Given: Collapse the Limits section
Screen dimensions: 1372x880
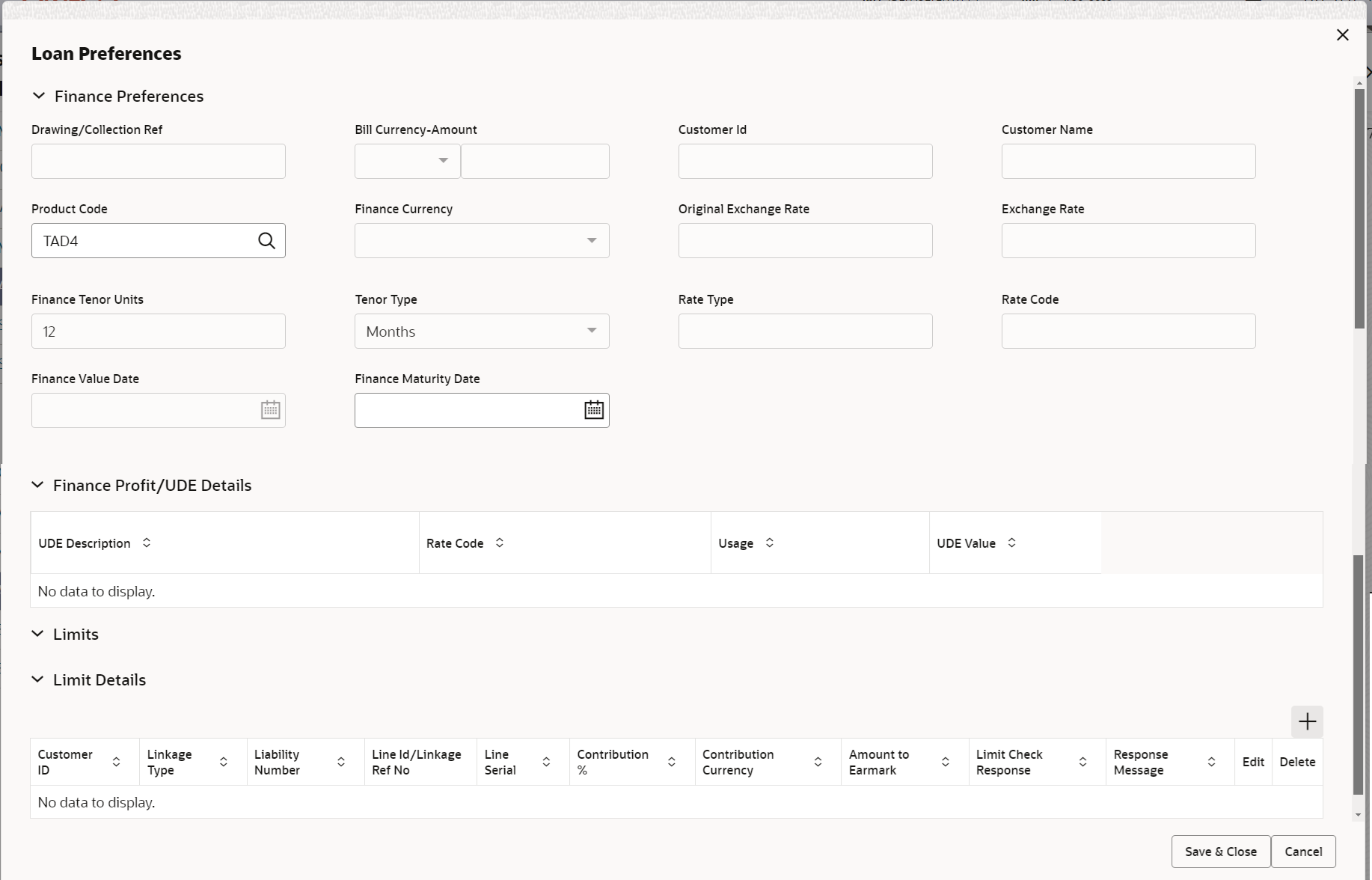Looking at the screenshot, I should click(37, 634).
